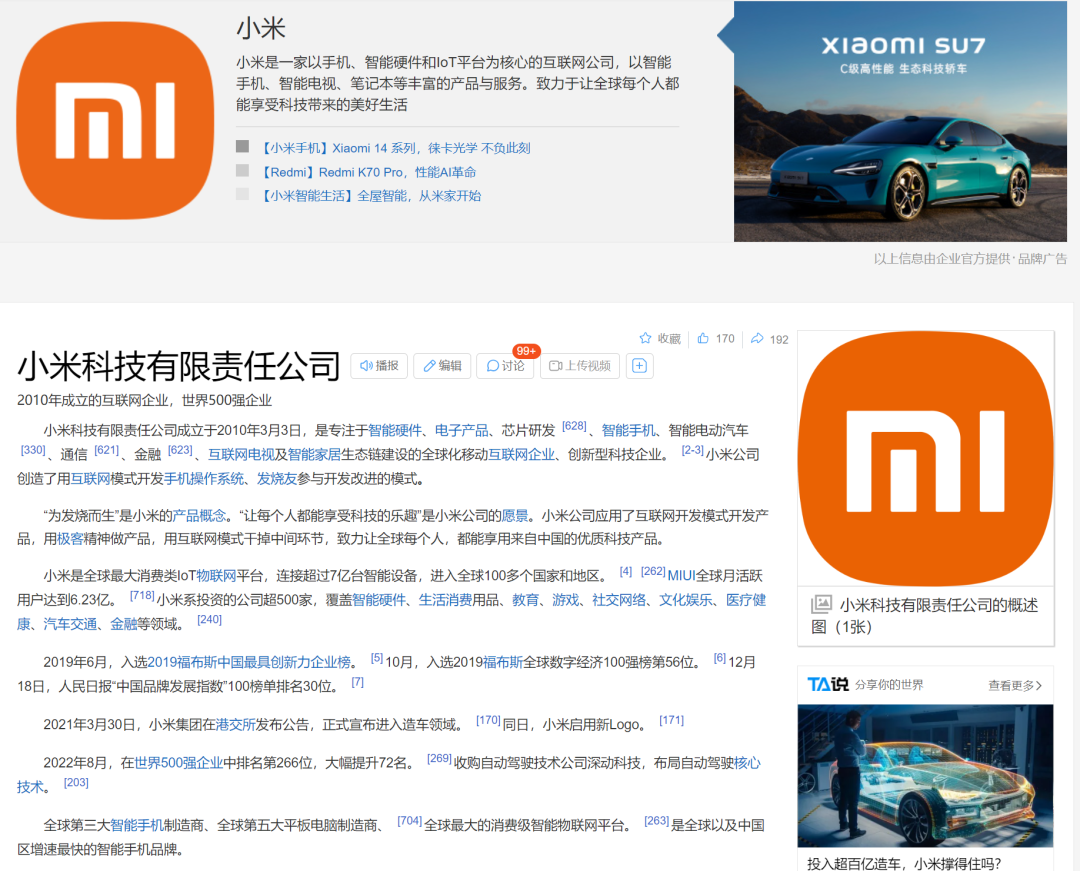
Task: Click the share arrow icon showing 192
Action: click(757, 339)
